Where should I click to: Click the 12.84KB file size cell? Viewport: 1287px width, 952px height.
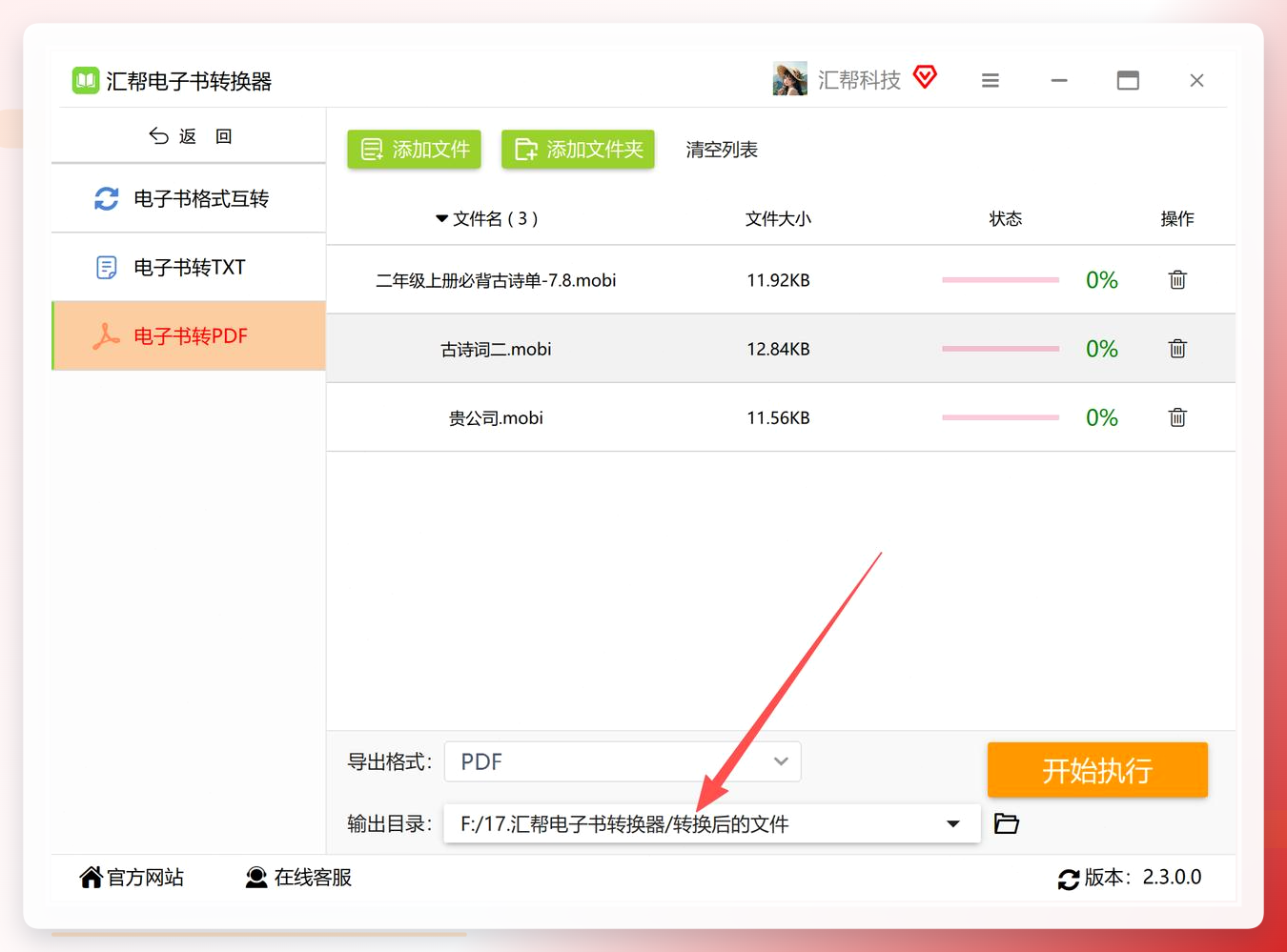[x=778, y=349]
